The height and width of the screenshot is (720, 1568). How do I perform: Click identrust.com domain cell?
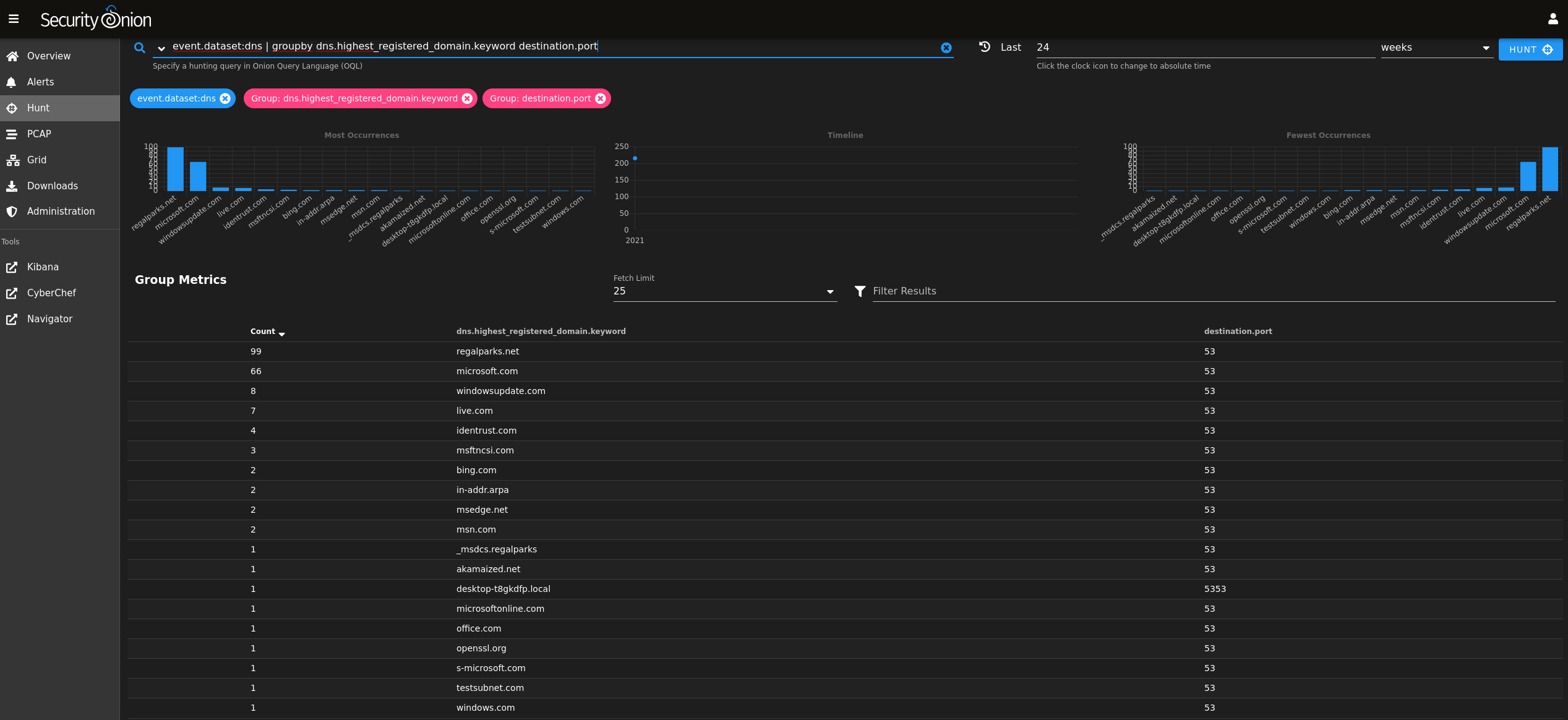point(486,431)
